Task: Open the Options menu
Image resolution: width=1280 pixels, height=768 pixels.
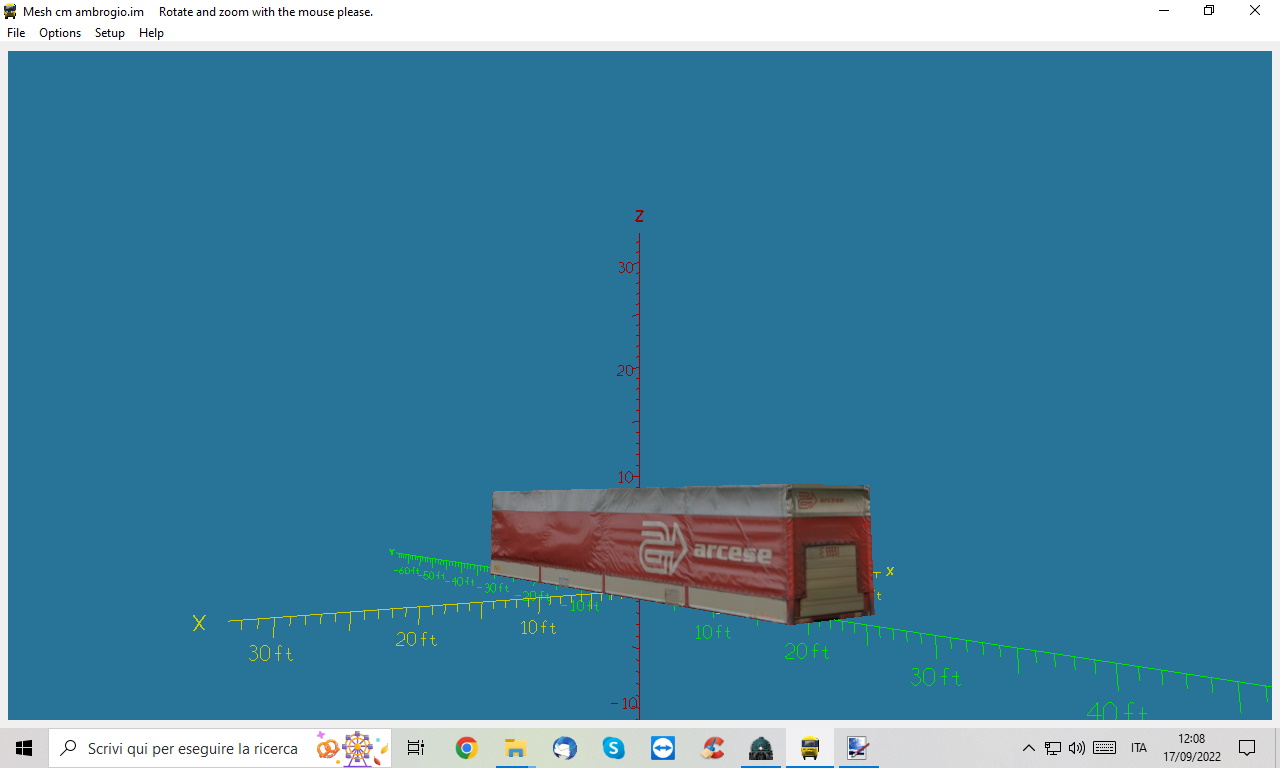Action: pyautogui.click(x=60, y=33)
